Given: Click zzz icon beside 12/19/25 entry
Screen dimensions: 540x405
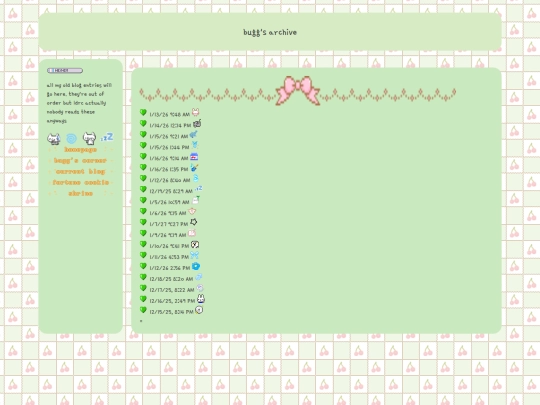Looking at the screenshot, I should click(x=198, y=188).
